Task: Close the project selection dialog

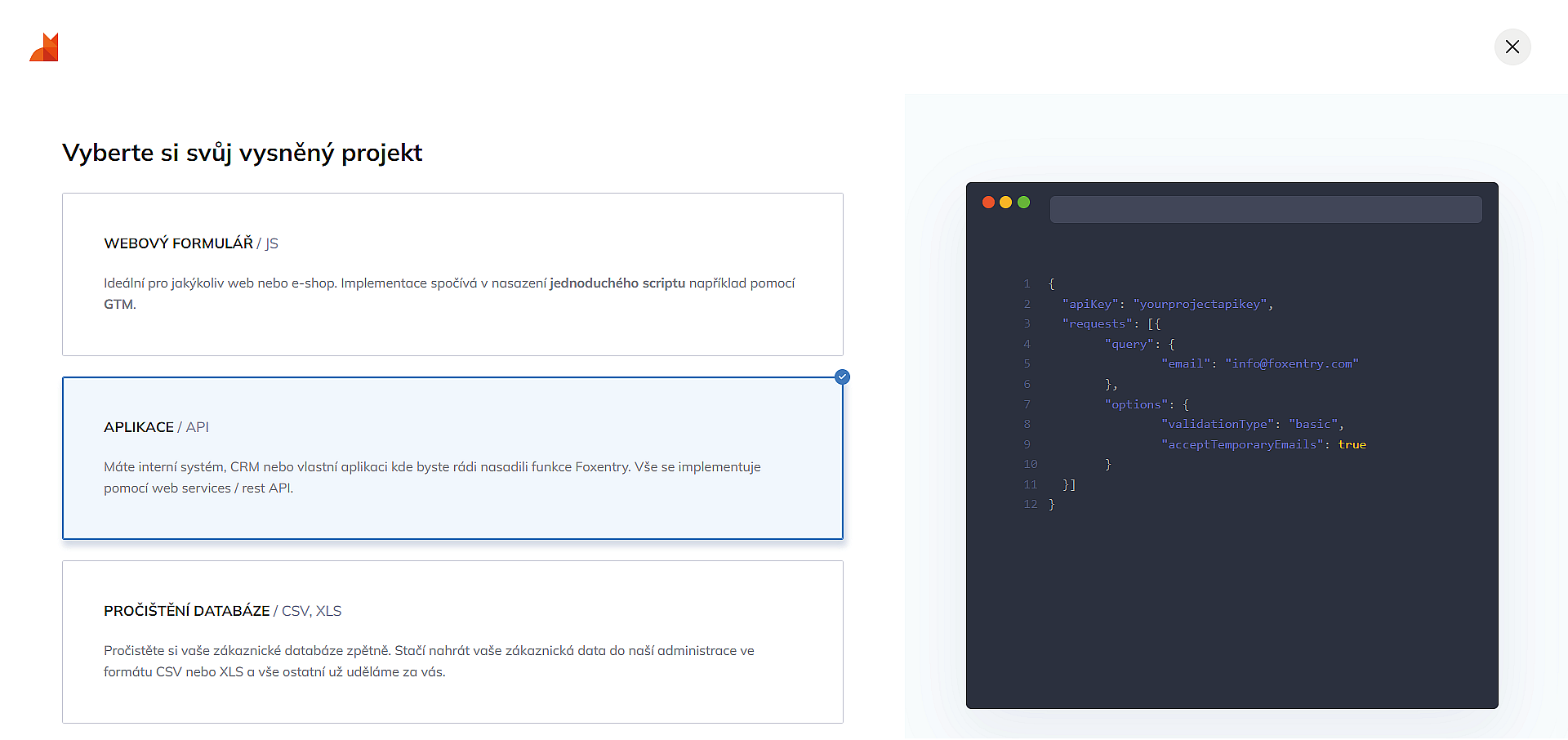Action: click(x=1512, y=47)
